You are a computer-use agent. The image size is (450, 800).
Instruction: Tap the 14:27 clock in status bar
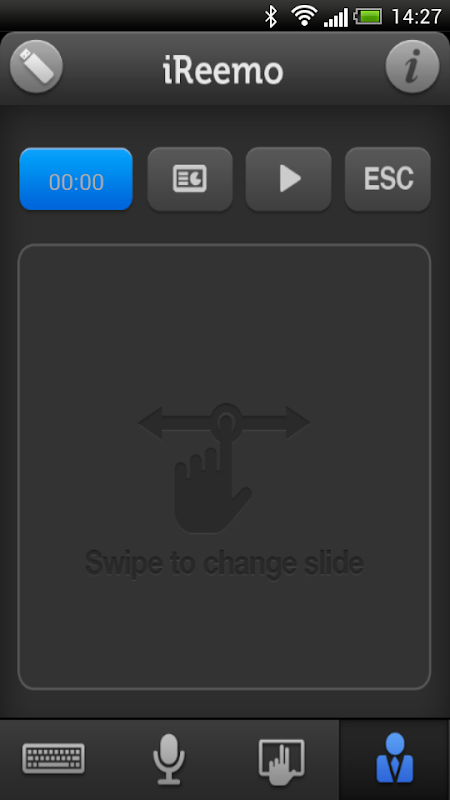point(416,16)
